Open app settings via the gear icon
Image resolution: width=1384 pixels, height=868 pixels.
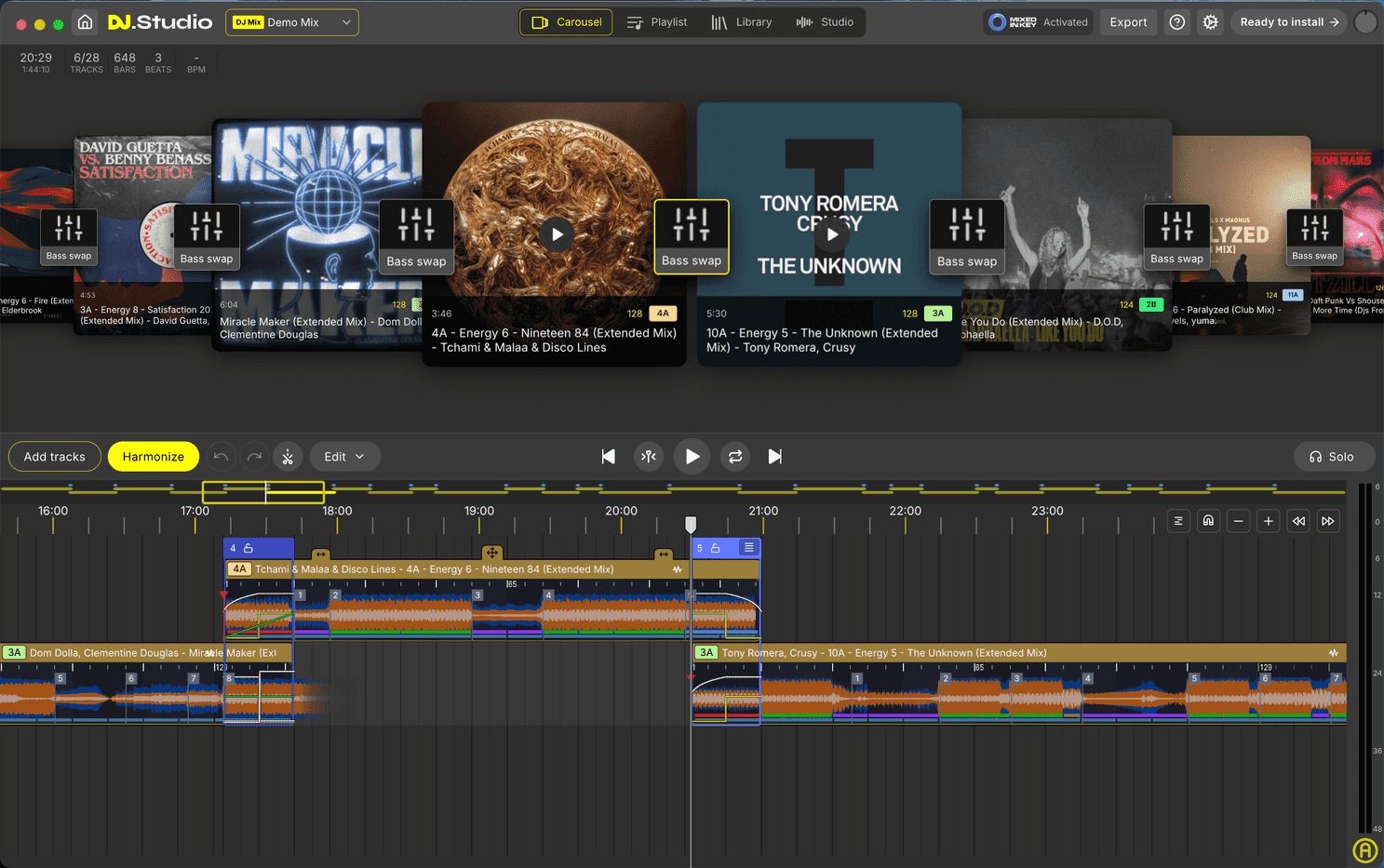pyautogui.click(x=1210, y=21)
